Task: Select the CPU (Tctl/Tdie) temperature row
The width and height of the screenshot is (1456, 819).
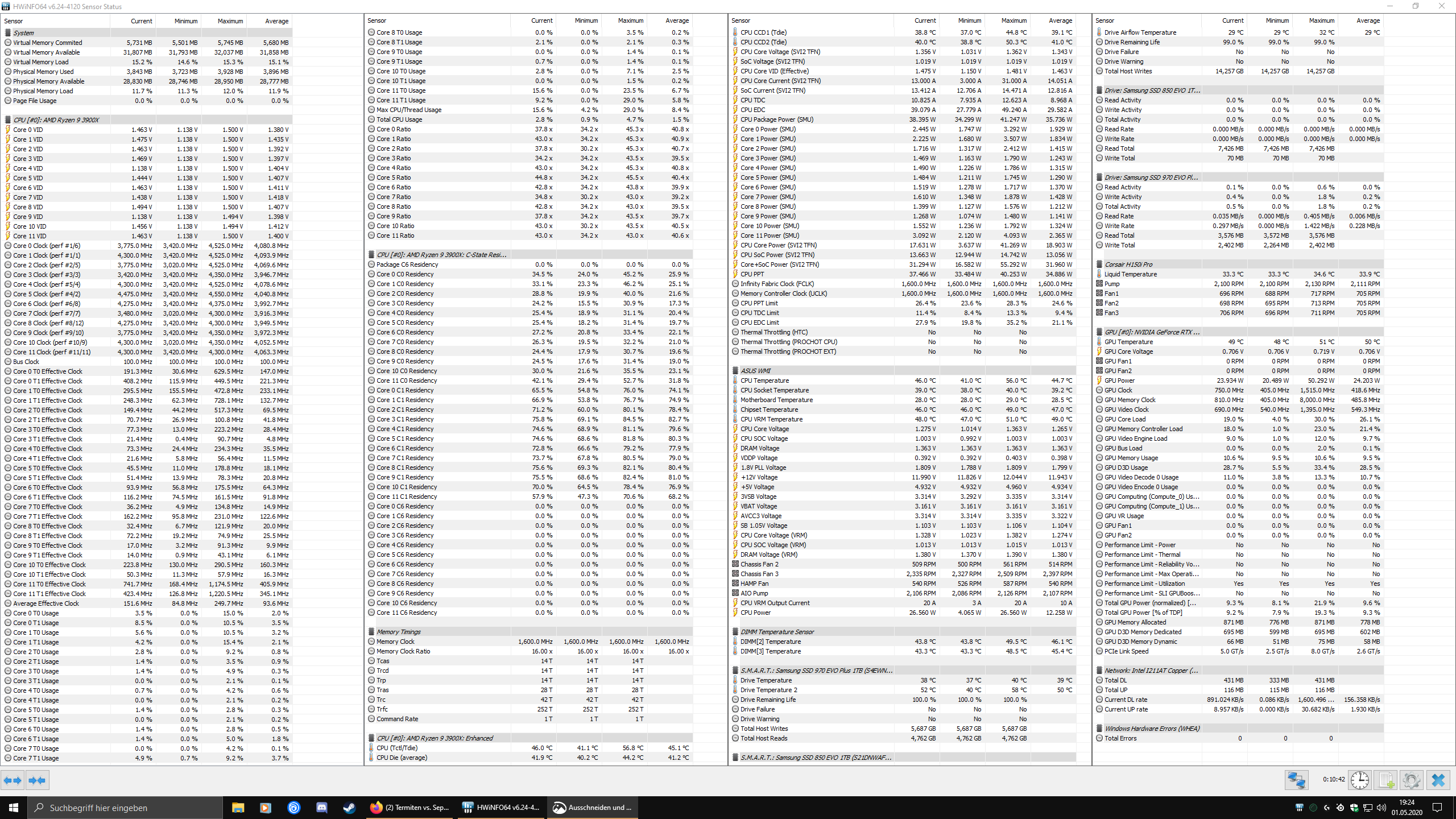Action: (529, 748)
